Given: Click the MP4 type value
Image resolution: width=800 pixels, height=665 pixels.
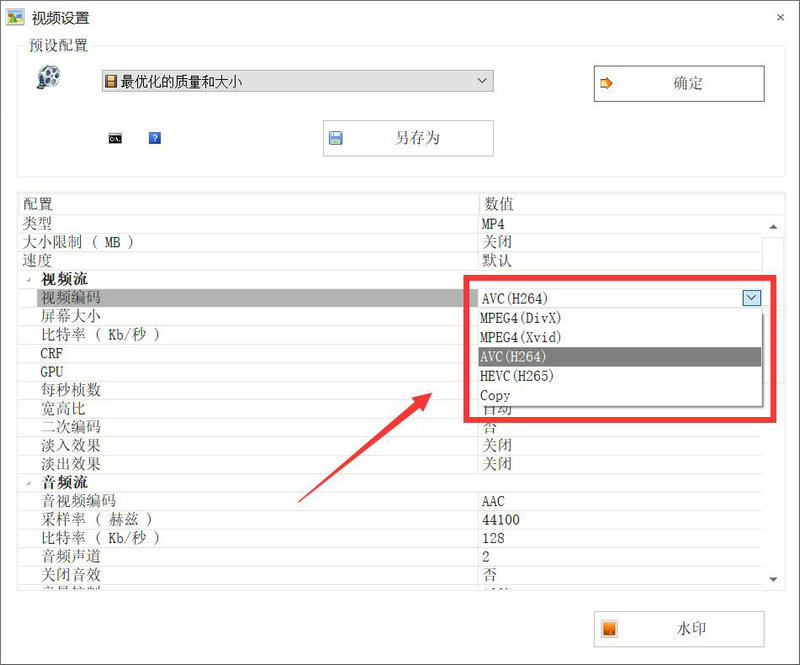Looking at the screenshot, I should [493, 224].
